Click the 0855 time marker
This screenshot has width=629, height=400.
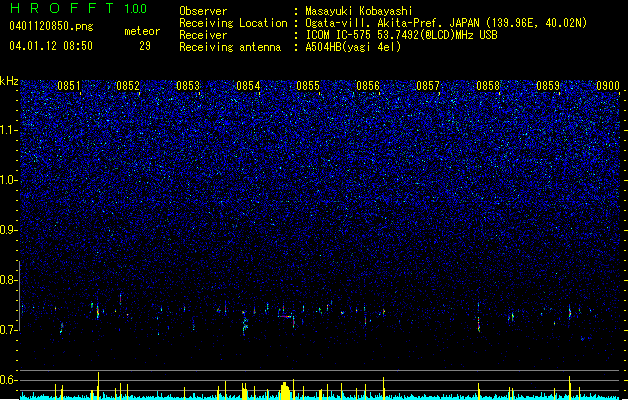(308, 86)
